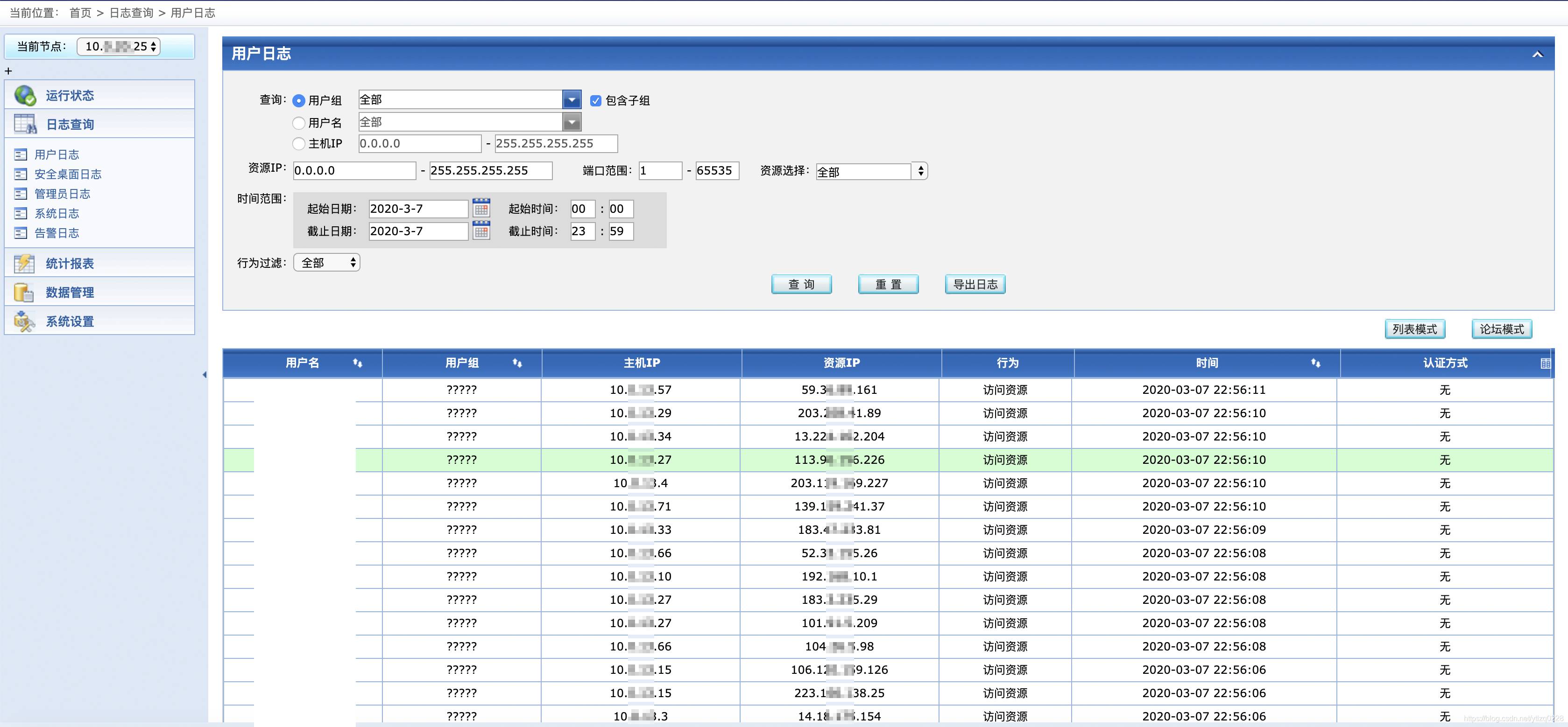This screenshot has width=1568, height=727.
Task: Click the 用户日志 list icon in sidebar
Action: tap(21, 154)
